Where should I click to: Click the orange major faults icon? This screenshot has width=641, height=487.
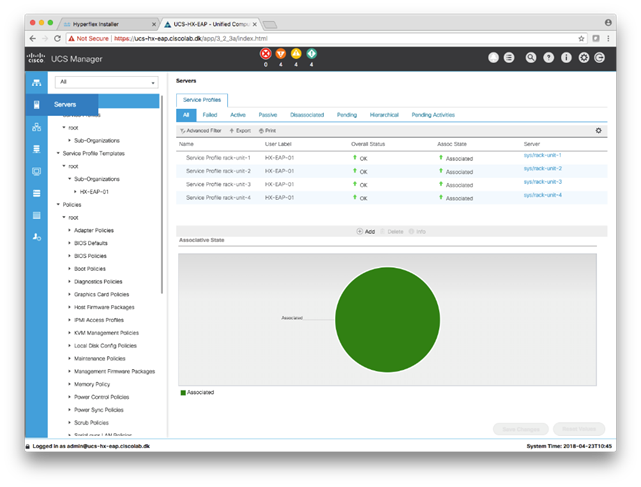click(x=280, y=54)
